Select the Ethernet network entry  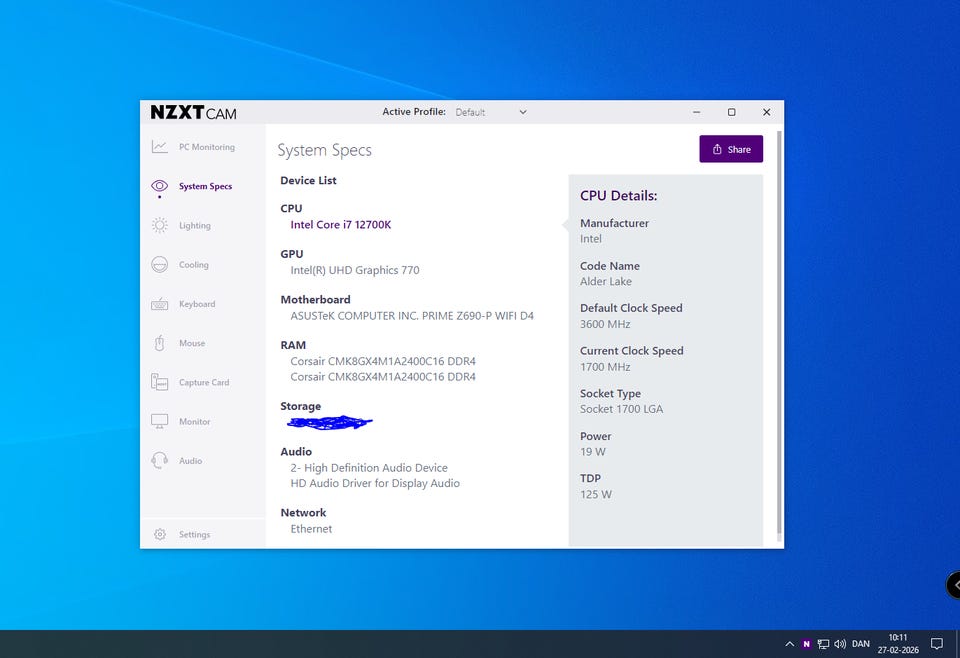tap(311, 529)
